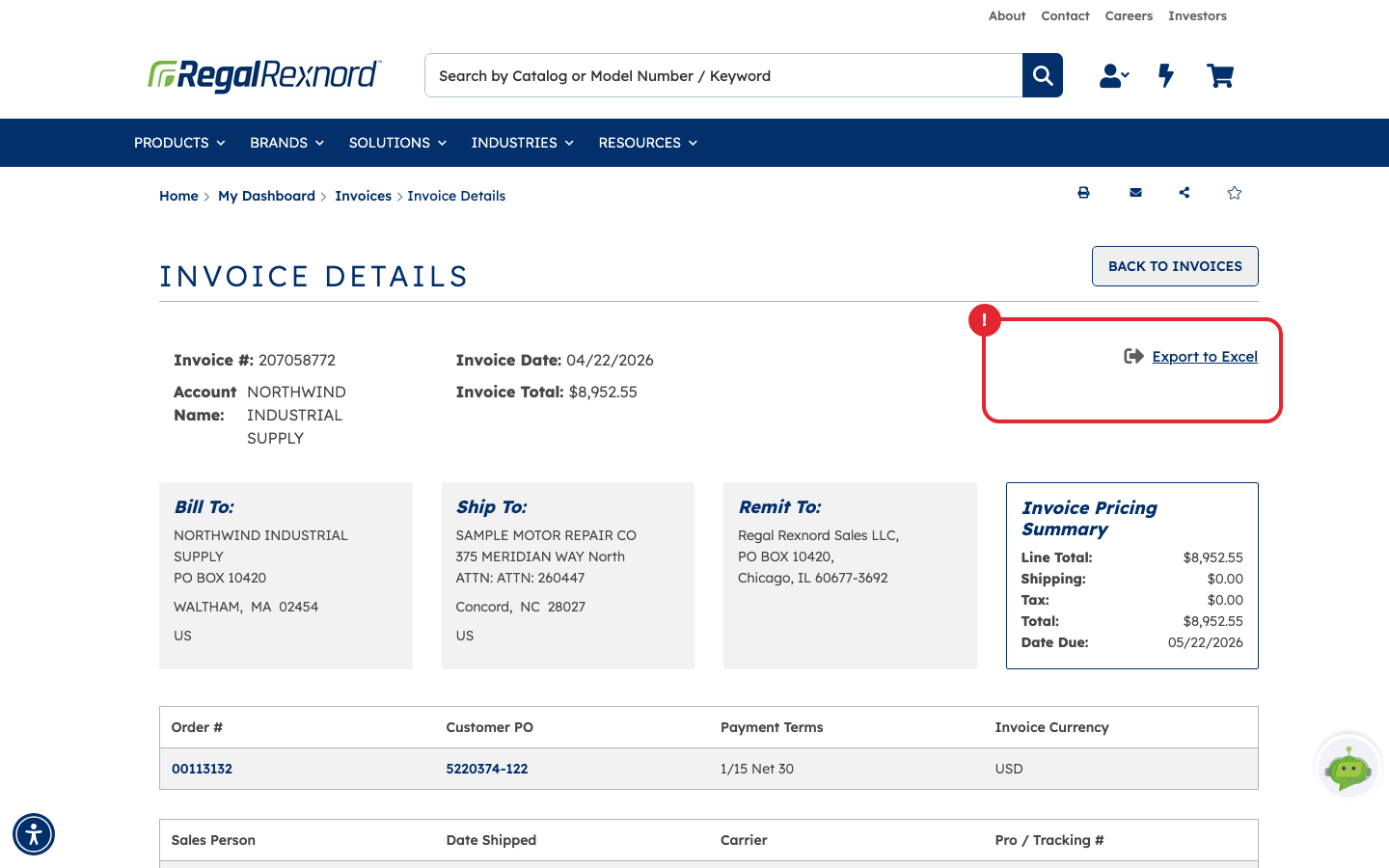Expand the Industries menu
Image resolution: width=1389 pixels, height=868 pixels.
click(x=522, y=143)
